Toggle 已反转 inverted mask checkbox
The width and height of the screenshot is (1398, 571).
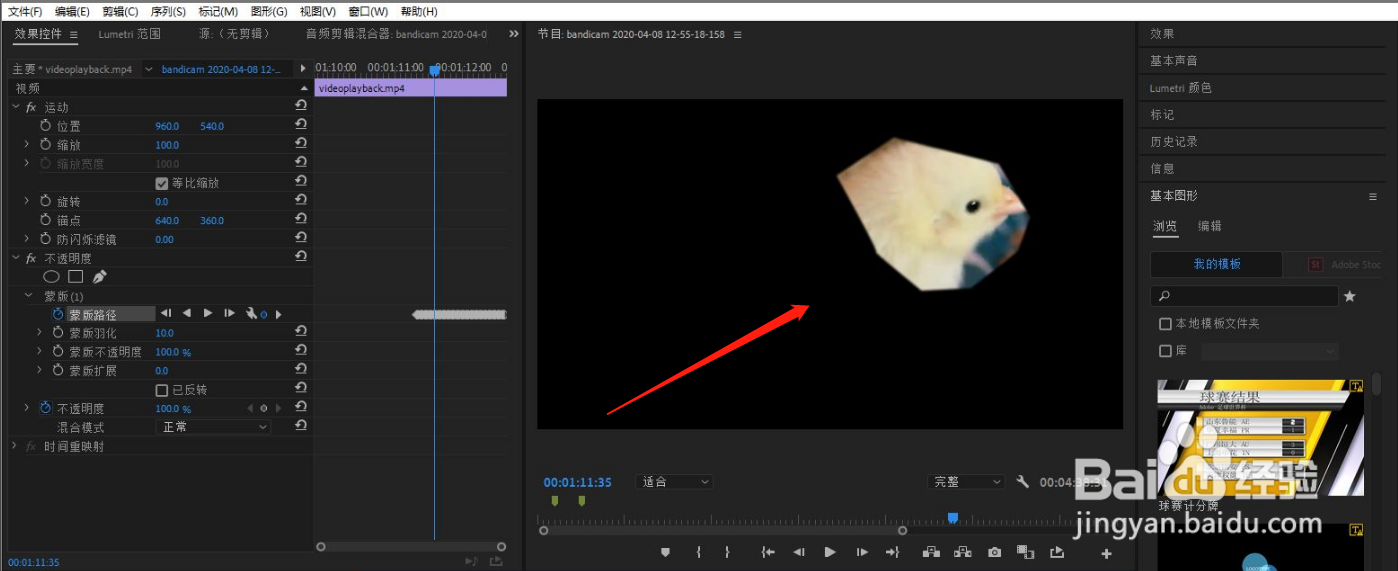(x=162, y=390)
